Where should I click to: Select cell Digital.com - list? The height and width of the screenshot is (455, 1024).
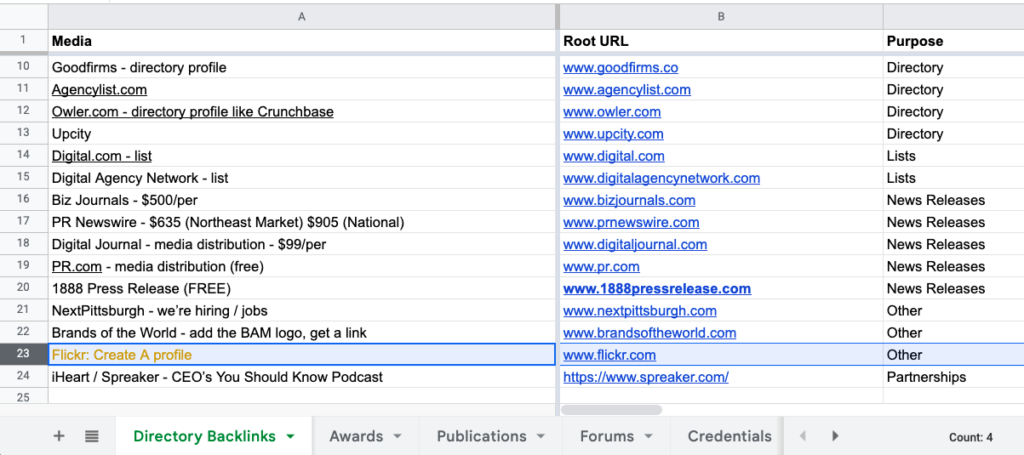(302, 157)
